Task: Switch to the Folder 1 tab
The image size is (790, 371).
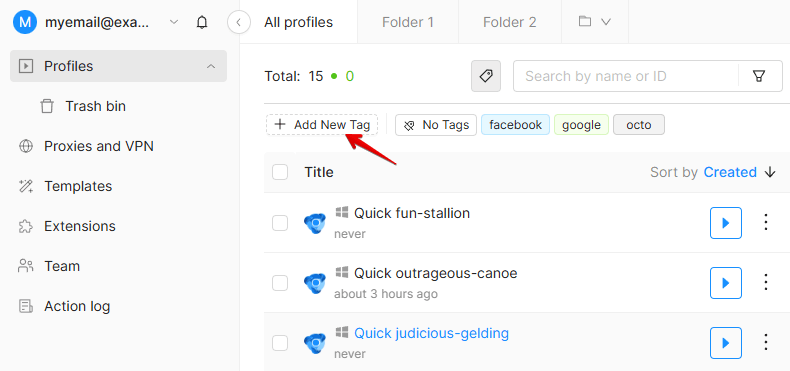Action: click(x=408, y=22)
